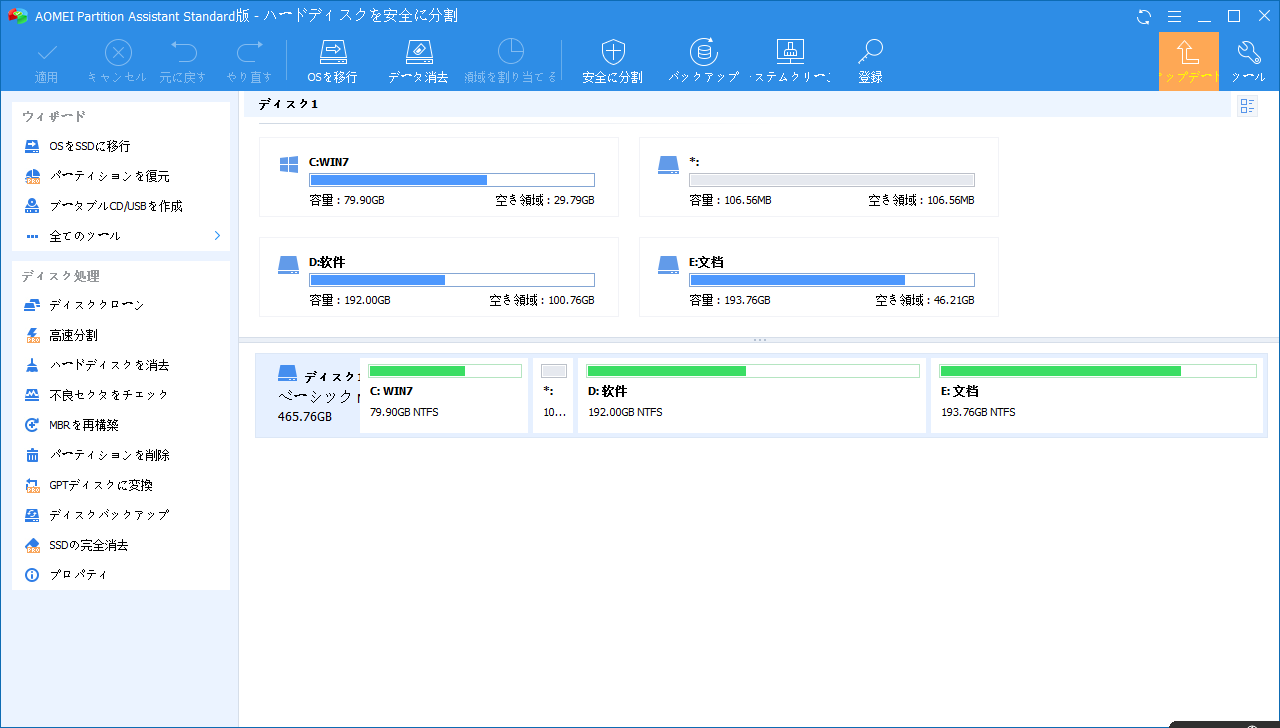Click the 登録 key icon
Screen dimensions: 1280x728
click(870, 53)
